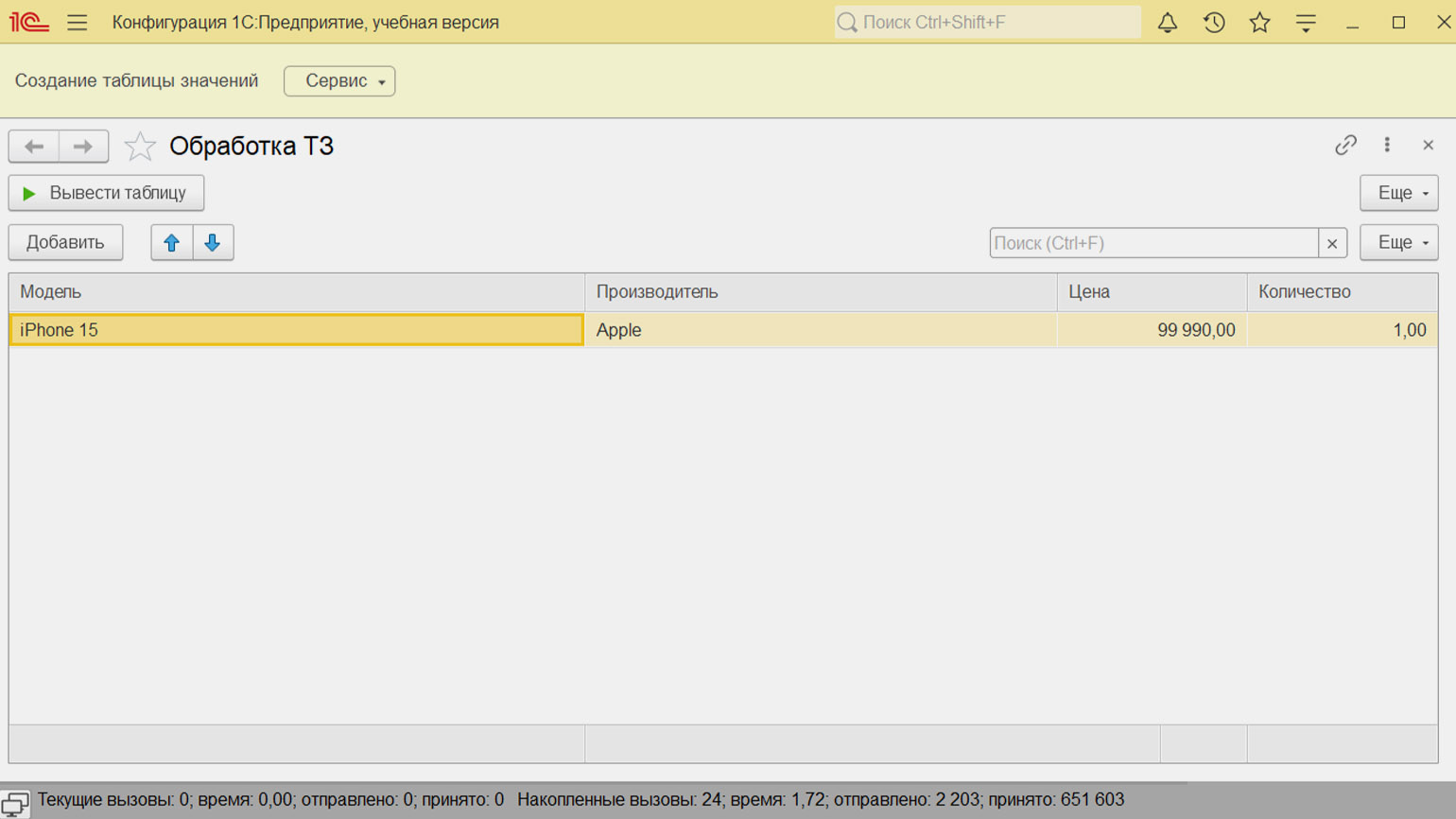Select the 99 990,00 price cell
This screenshot has width=1456, height=819.
1152,330
